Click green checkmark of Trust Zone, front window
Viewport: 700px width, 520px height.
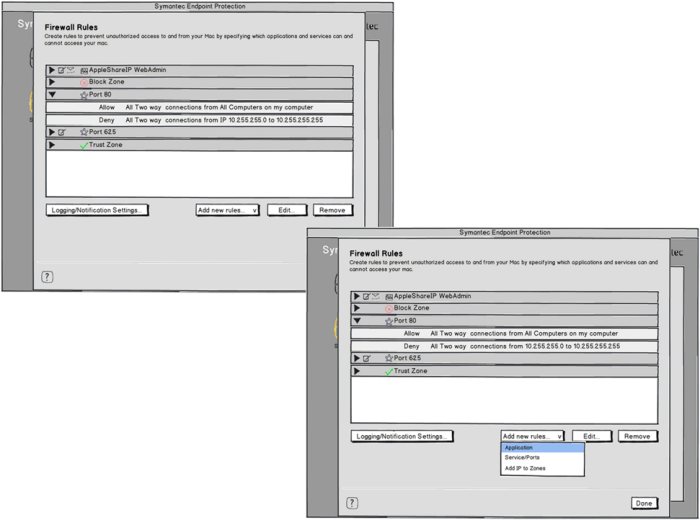click(389, 372)
